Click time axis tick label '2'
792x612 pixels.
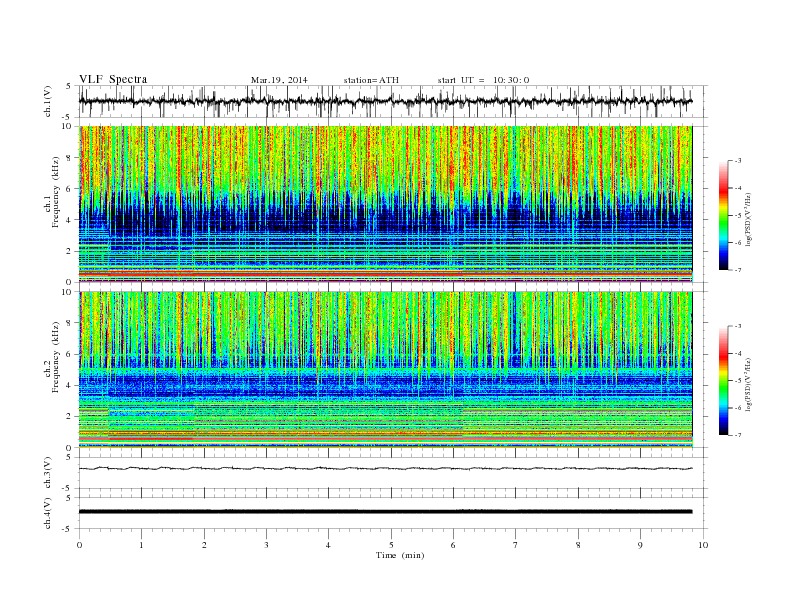click(x=204, y=545)
